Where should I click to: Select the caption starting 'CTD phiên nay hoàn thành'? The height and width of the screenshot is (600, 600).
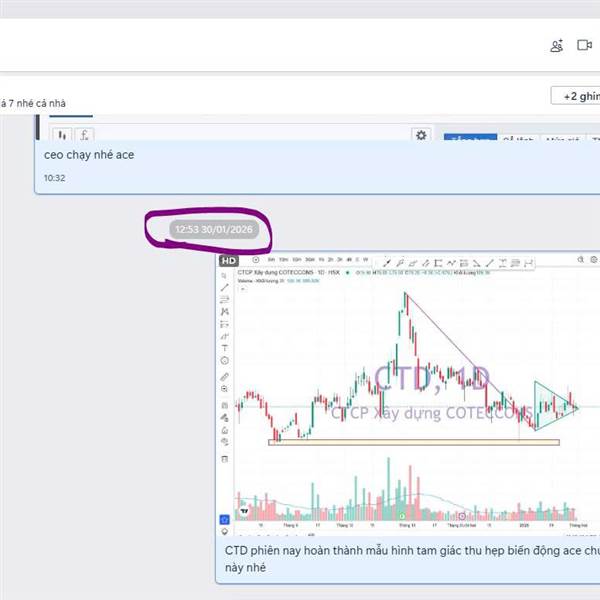412,559
